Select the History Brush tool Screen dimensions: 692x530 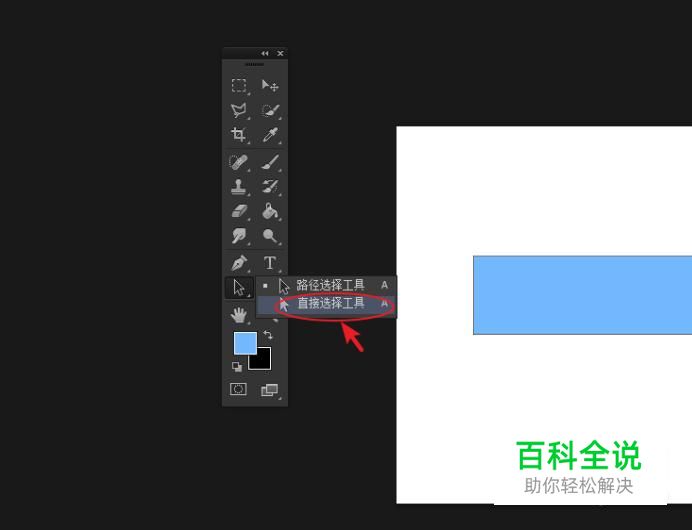pyautogui.click(x=270, y=187)
